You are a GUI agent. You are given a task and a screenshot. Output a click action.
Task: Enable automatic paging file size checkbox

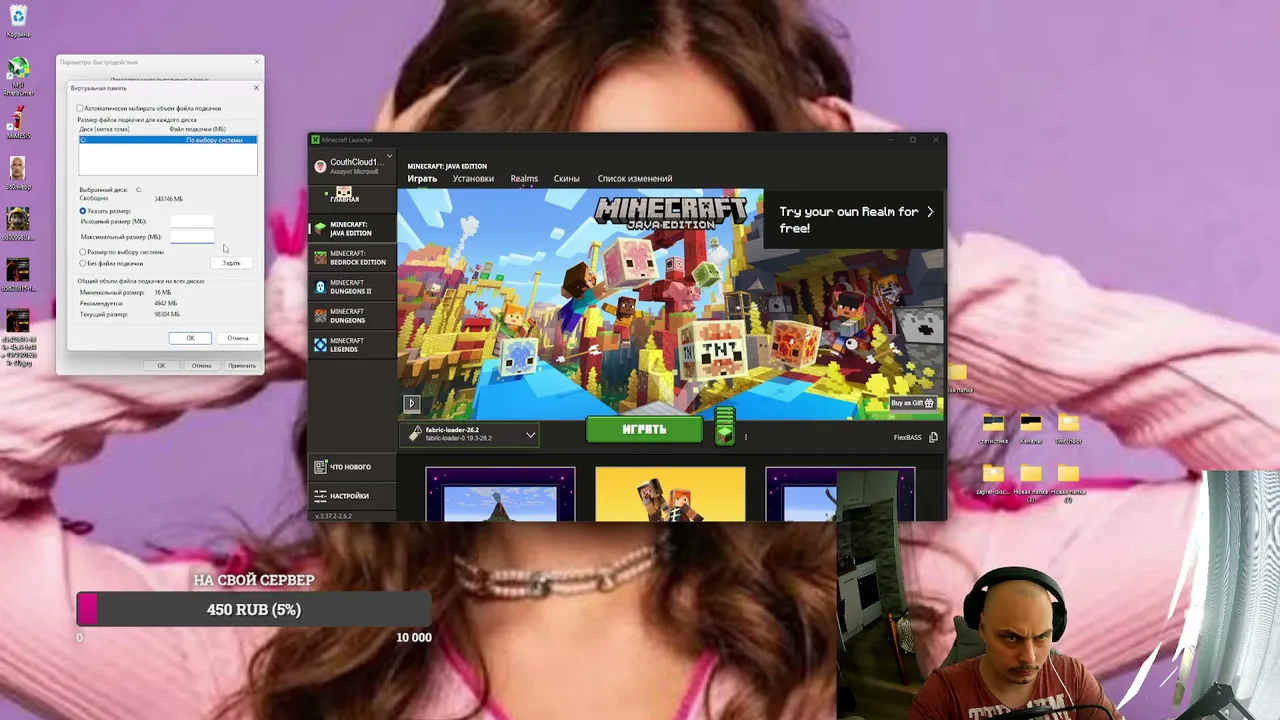tap(80, 108)
